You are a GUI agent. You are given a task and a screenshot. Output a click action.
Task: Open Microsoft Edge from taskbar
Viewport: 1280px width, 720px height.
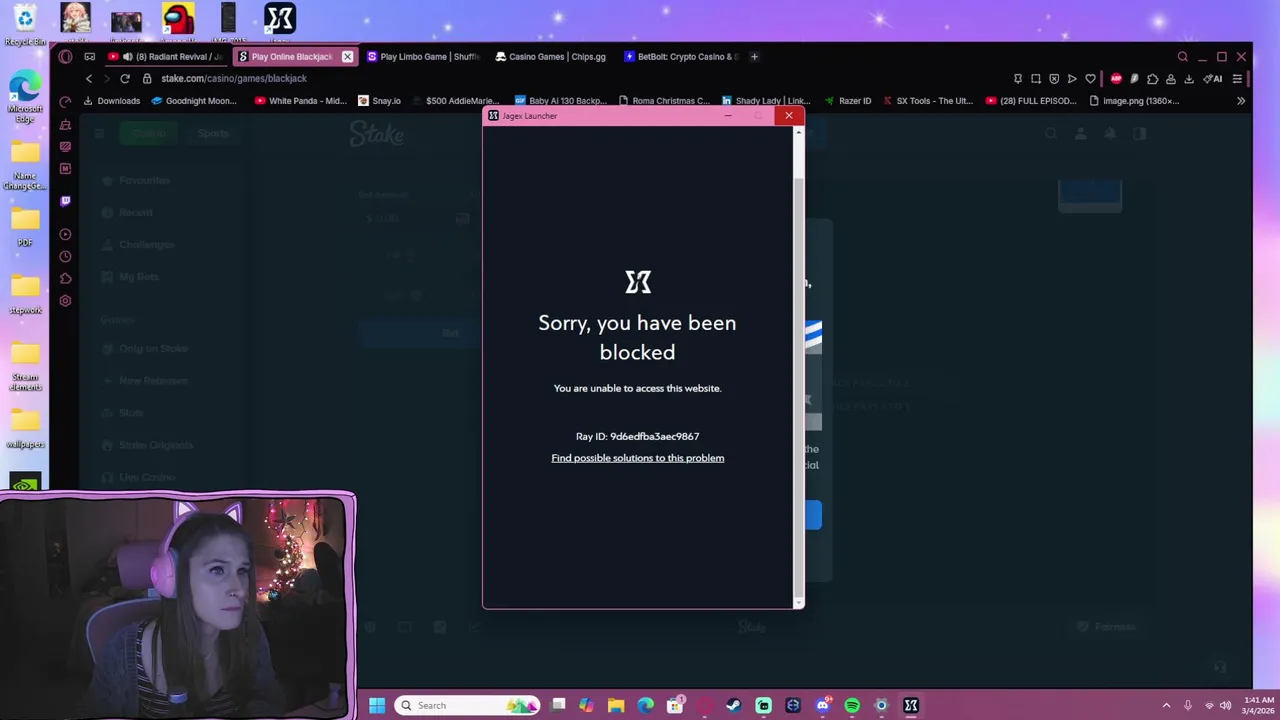[x=646, y=706]
